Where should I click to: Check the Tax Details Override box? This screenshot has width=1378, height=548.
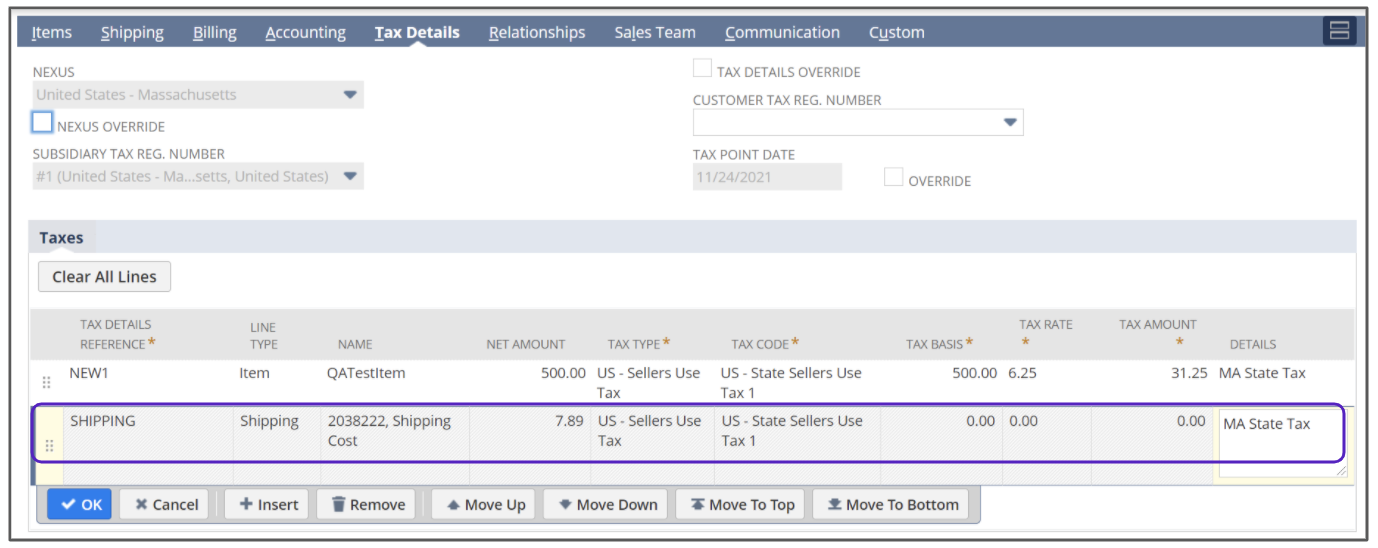pos(703,69)
